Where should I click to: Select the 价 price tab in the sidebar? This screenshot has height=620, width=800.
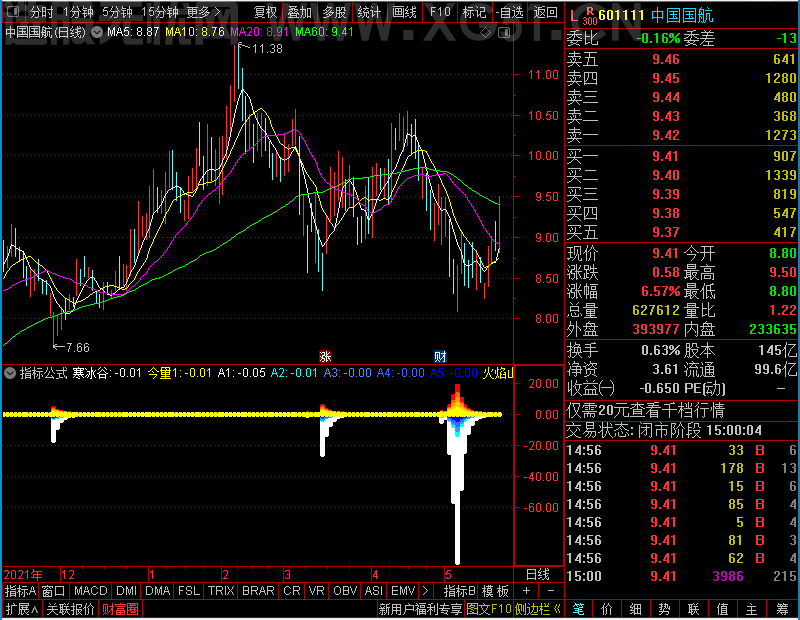607,609
